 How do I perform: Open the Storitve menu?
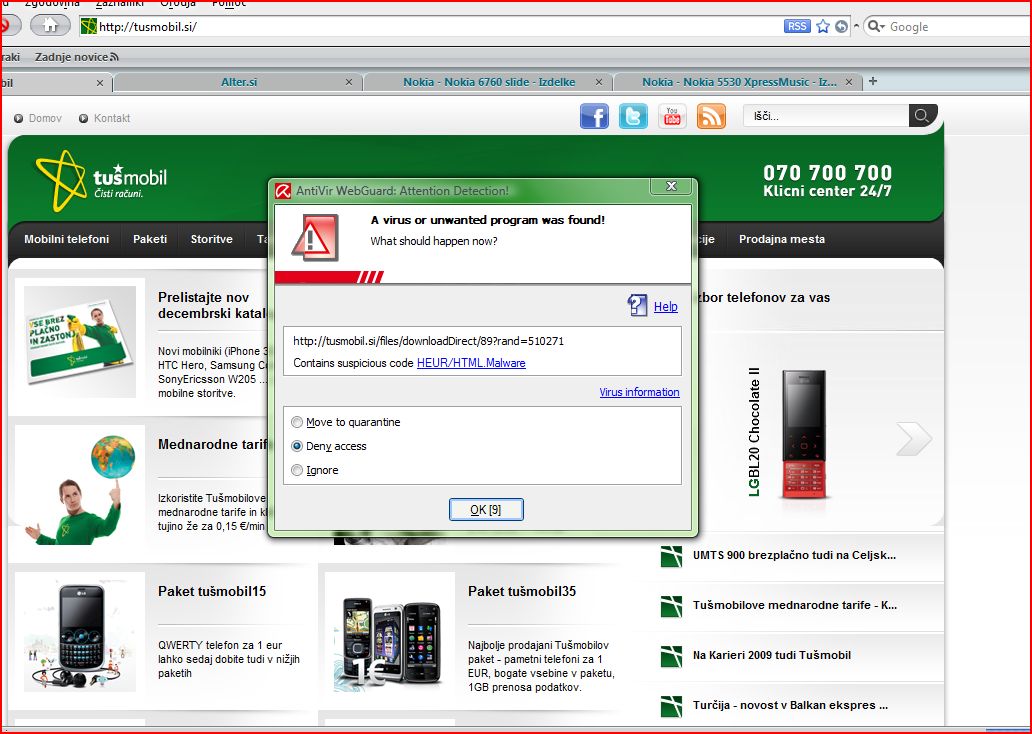[211, 239]
